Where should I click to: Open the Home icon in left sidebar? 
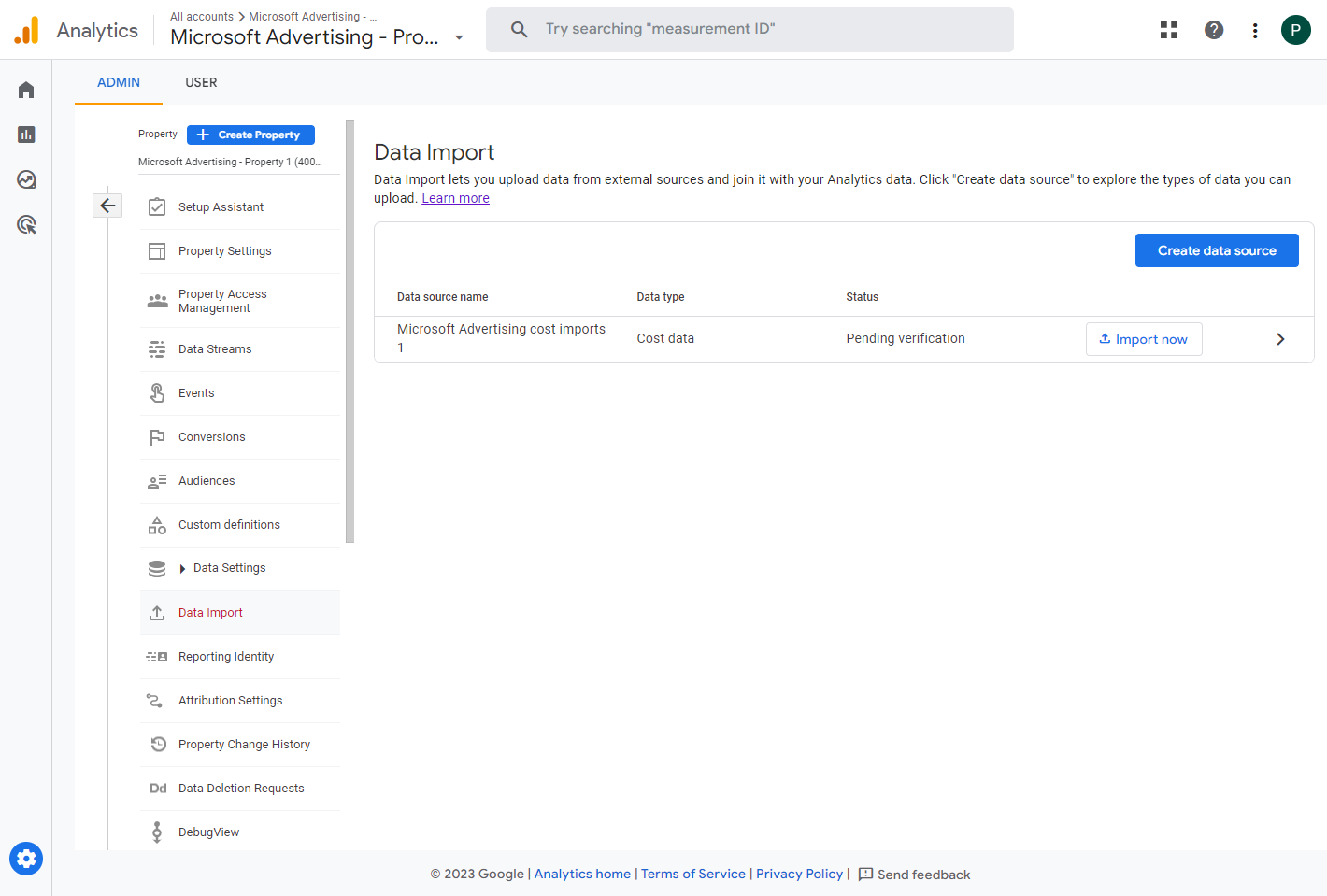tap(26, 90)
